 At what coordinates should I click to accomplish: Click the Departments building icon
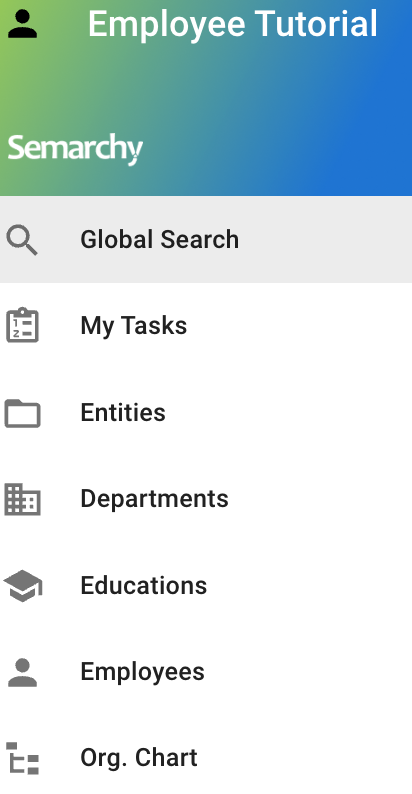coord(22,499)
